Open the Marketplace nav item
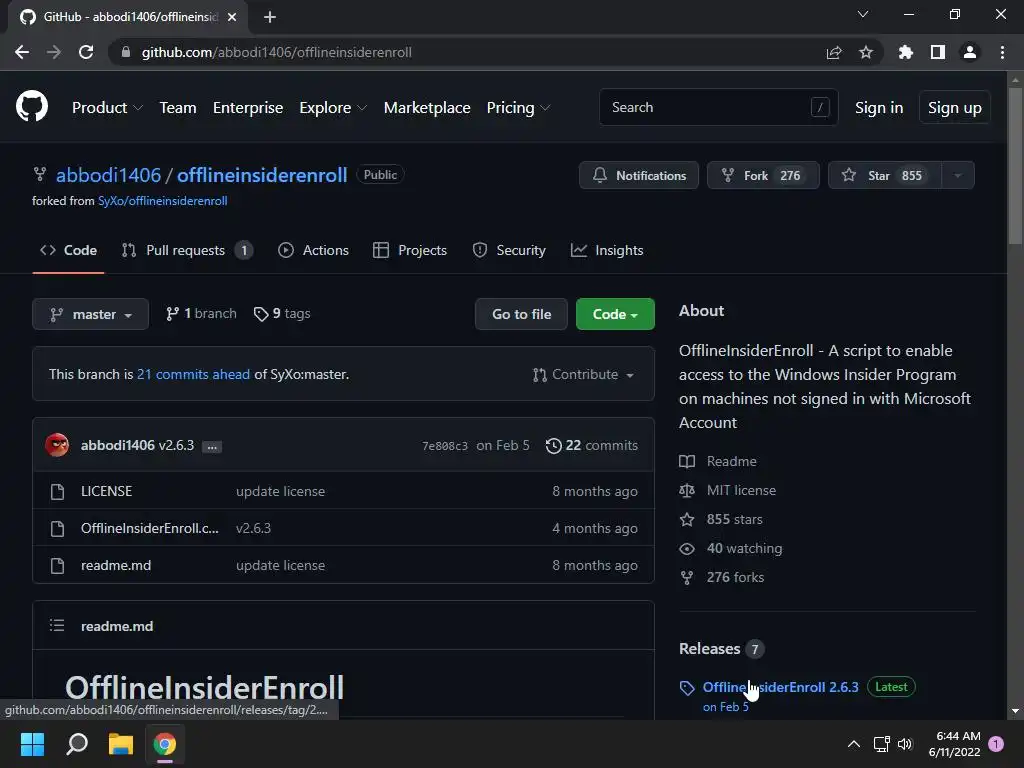The width and height of the screenshot is (1024, 768). [x=427, y=108]
